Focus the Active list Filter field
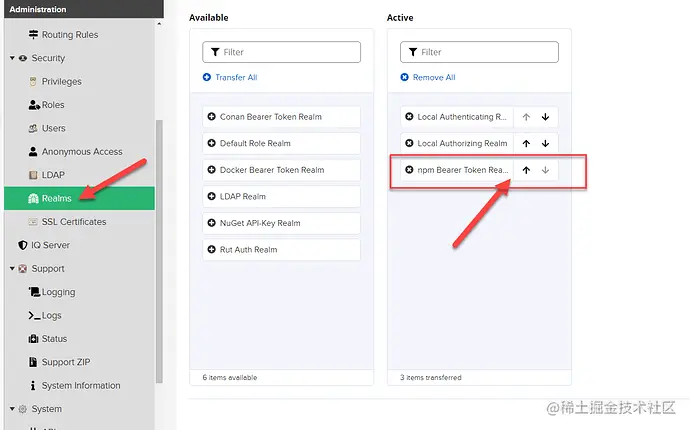Viewport: 690px width, 430px height. coord(479,52)
